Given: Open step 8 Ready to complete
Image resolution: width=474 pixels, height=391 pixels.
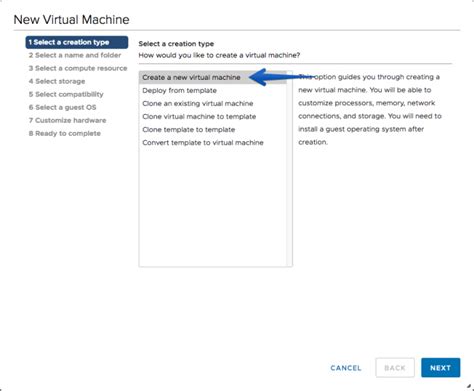Looking at the screenshot, I should pos(65,133).
